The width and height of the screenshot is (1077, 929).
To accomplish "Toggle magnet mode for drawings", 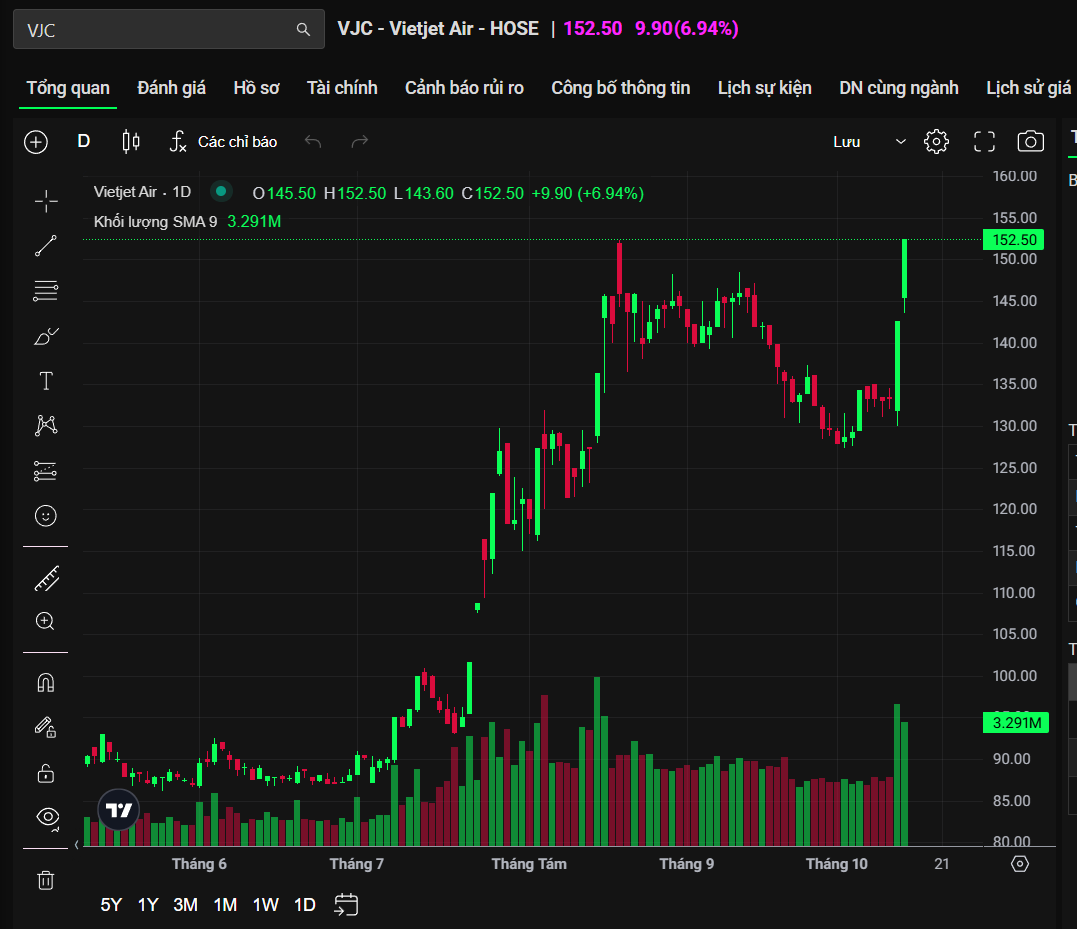I will point(46,683).
